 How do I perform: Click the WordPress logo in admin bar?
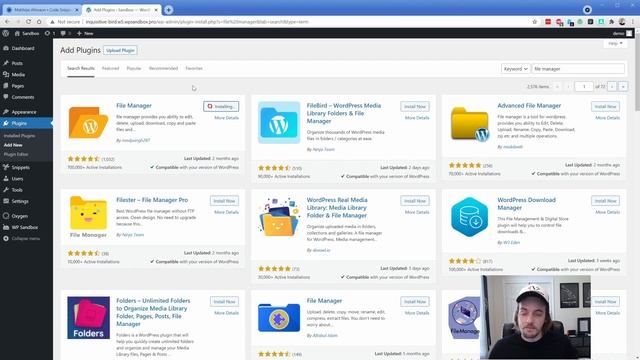coord(6,33)
